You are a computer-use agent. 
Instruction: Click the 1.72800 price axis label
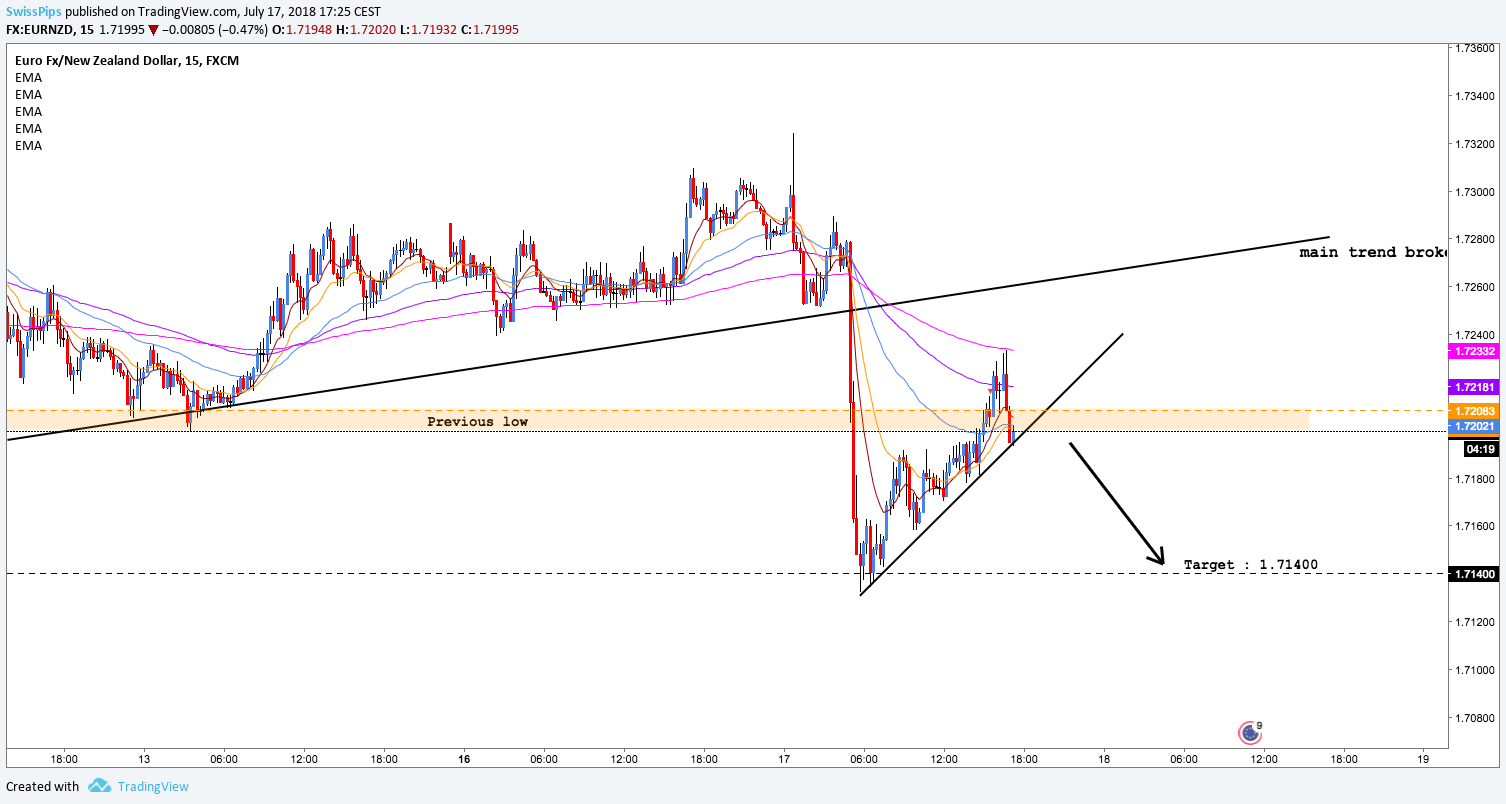[x=1475, y=239]
